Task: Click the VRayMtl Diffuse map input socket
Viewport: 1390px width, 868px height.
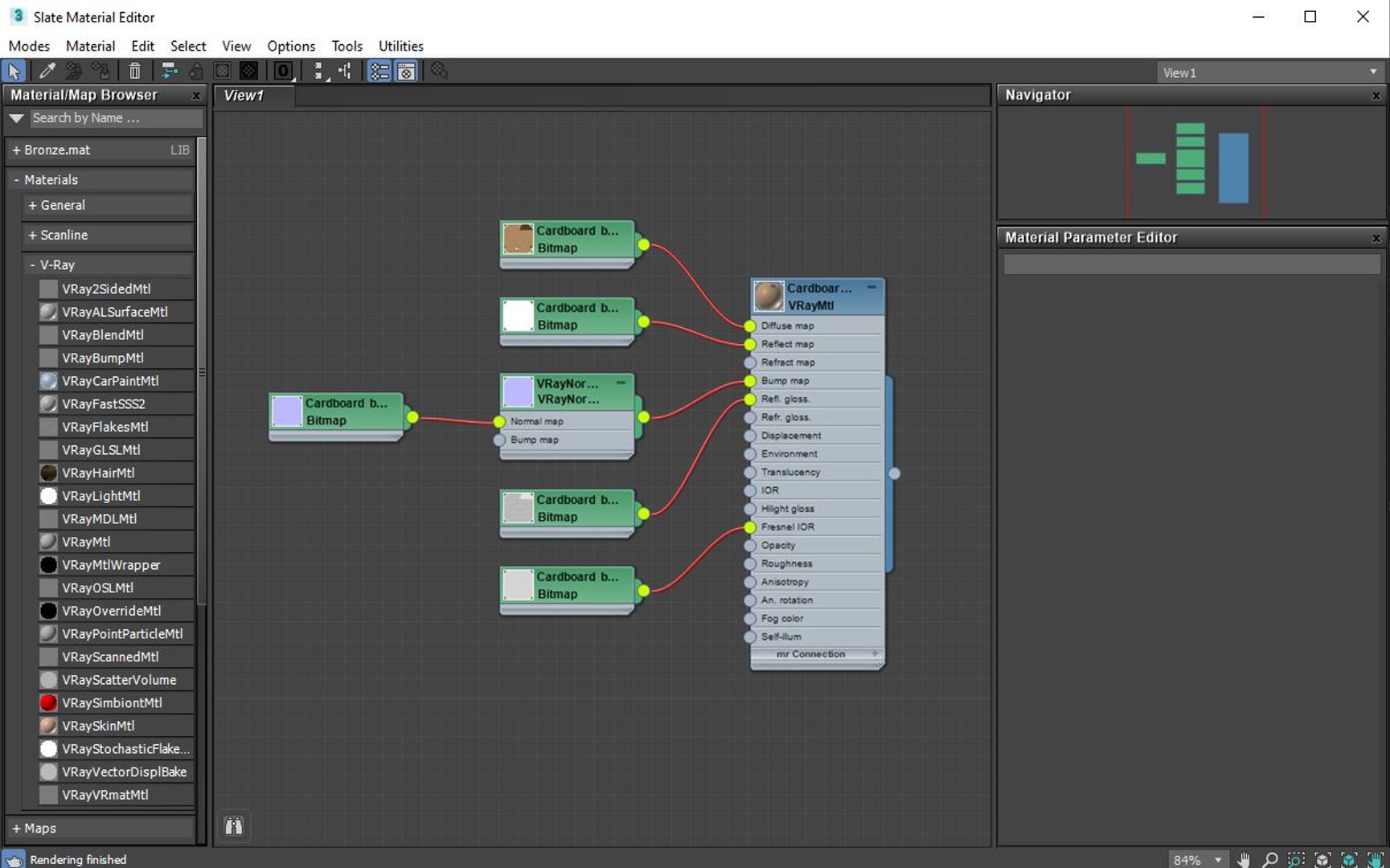Action: [x=750, y=326]
